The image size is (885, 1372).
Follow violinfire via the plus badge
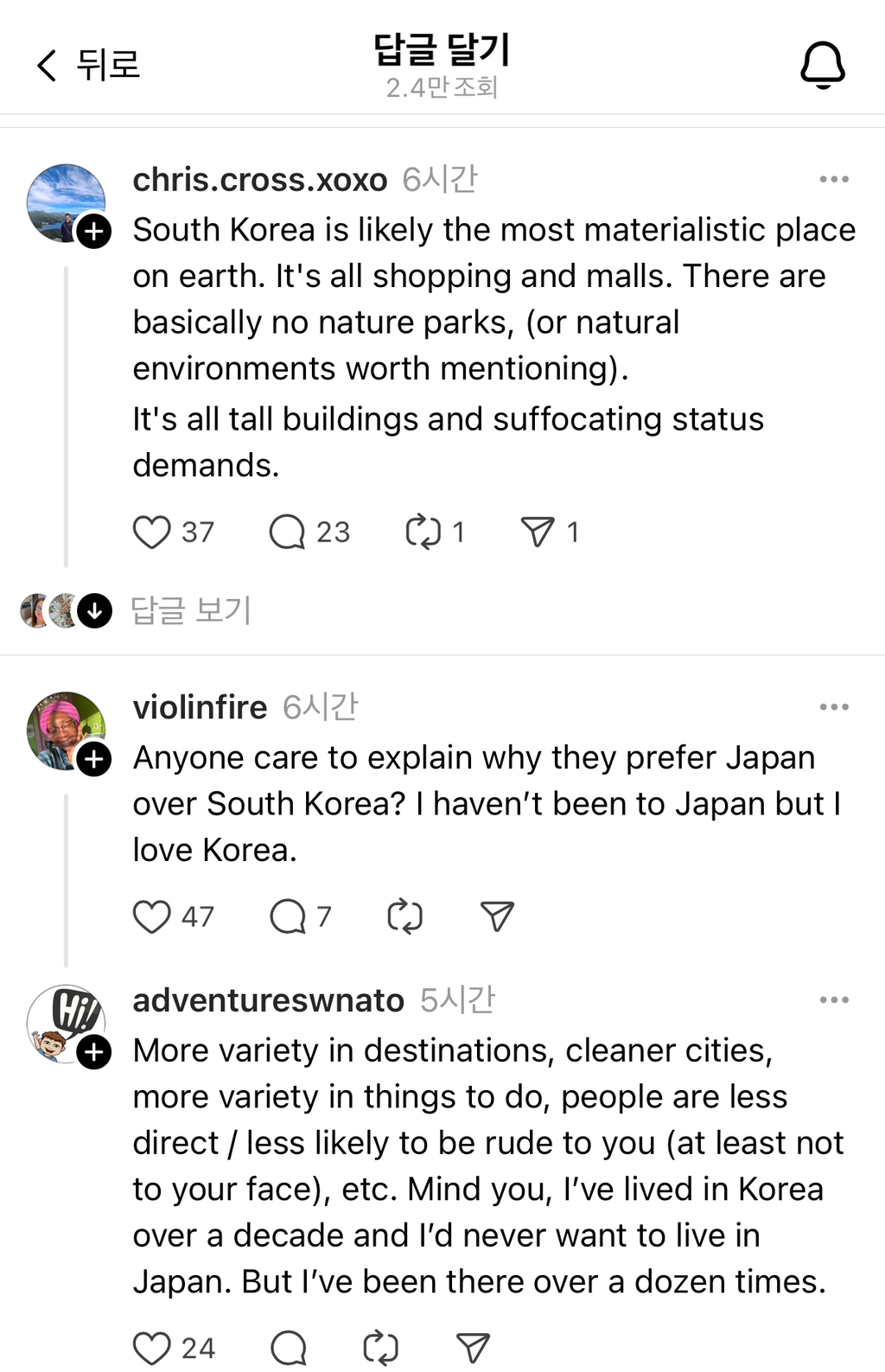[x=95, y=760]
